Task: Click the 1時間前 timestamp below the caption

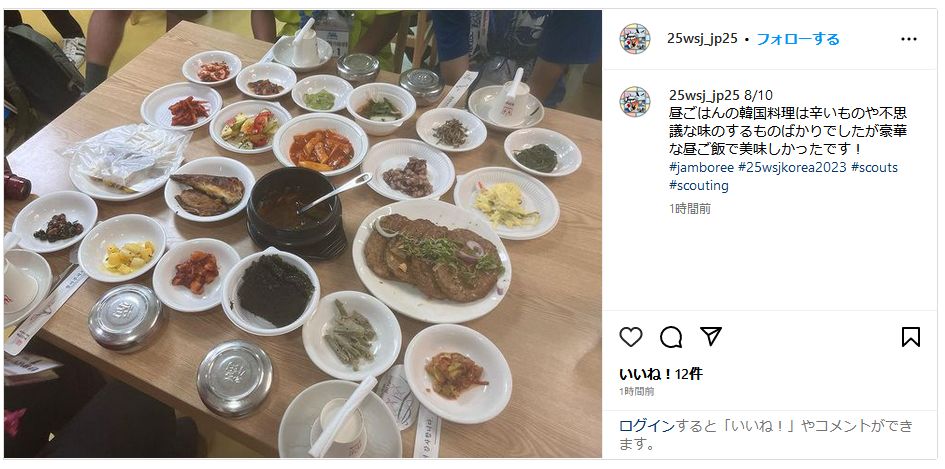Action: tap(689, 209)
